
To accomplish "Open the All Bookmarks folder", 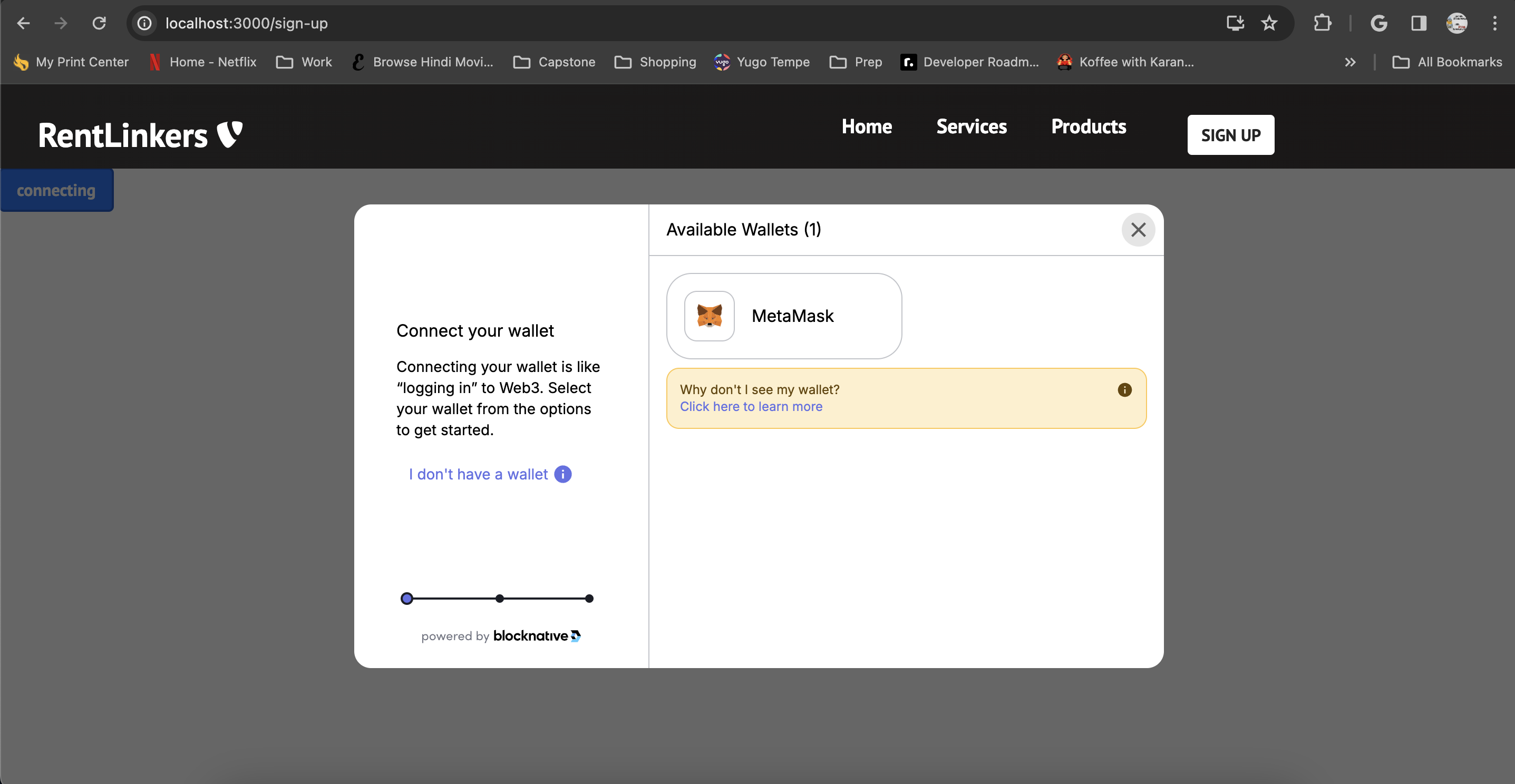I will (x=1448, y=62).
